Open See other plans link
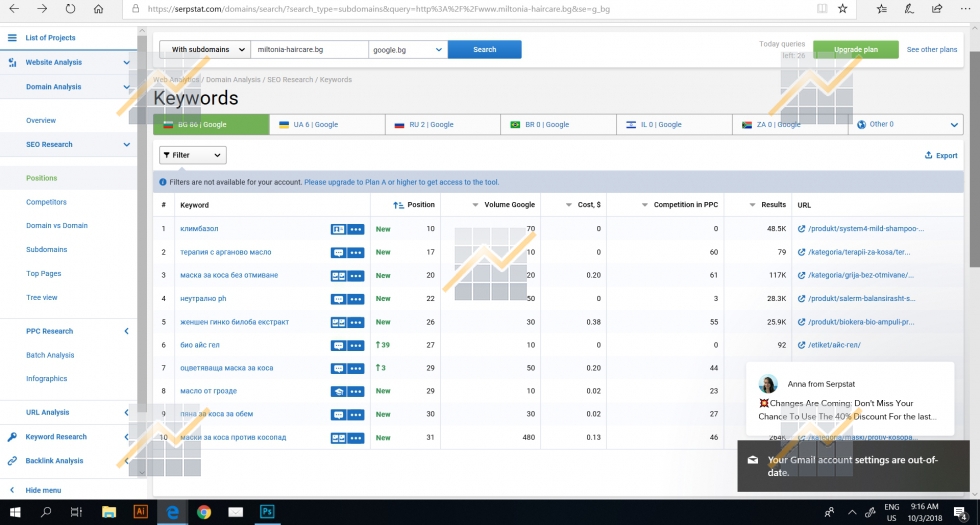The width and height of the screenshot is (980, 525). [931, 49]
